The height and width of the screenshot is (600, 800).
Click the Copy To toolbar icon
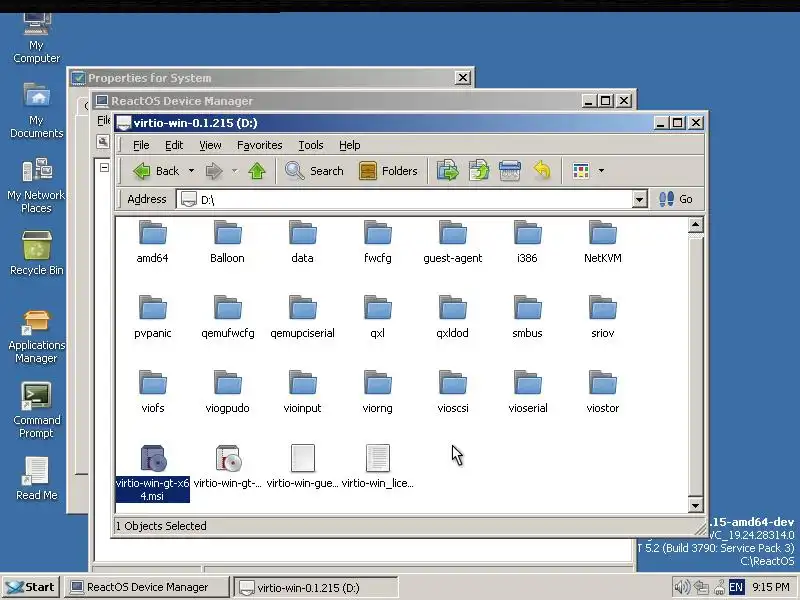coord(479,171)
